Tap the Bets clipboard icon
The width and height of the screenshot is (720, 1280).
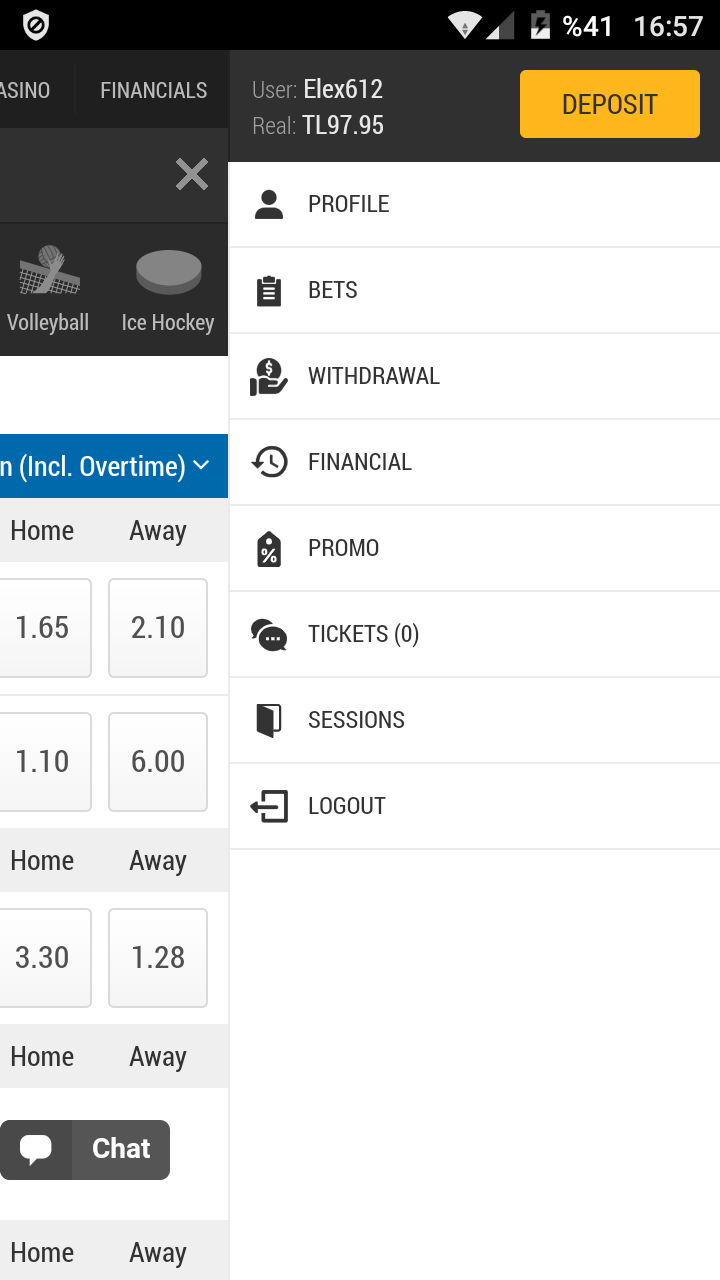point(269,290)
